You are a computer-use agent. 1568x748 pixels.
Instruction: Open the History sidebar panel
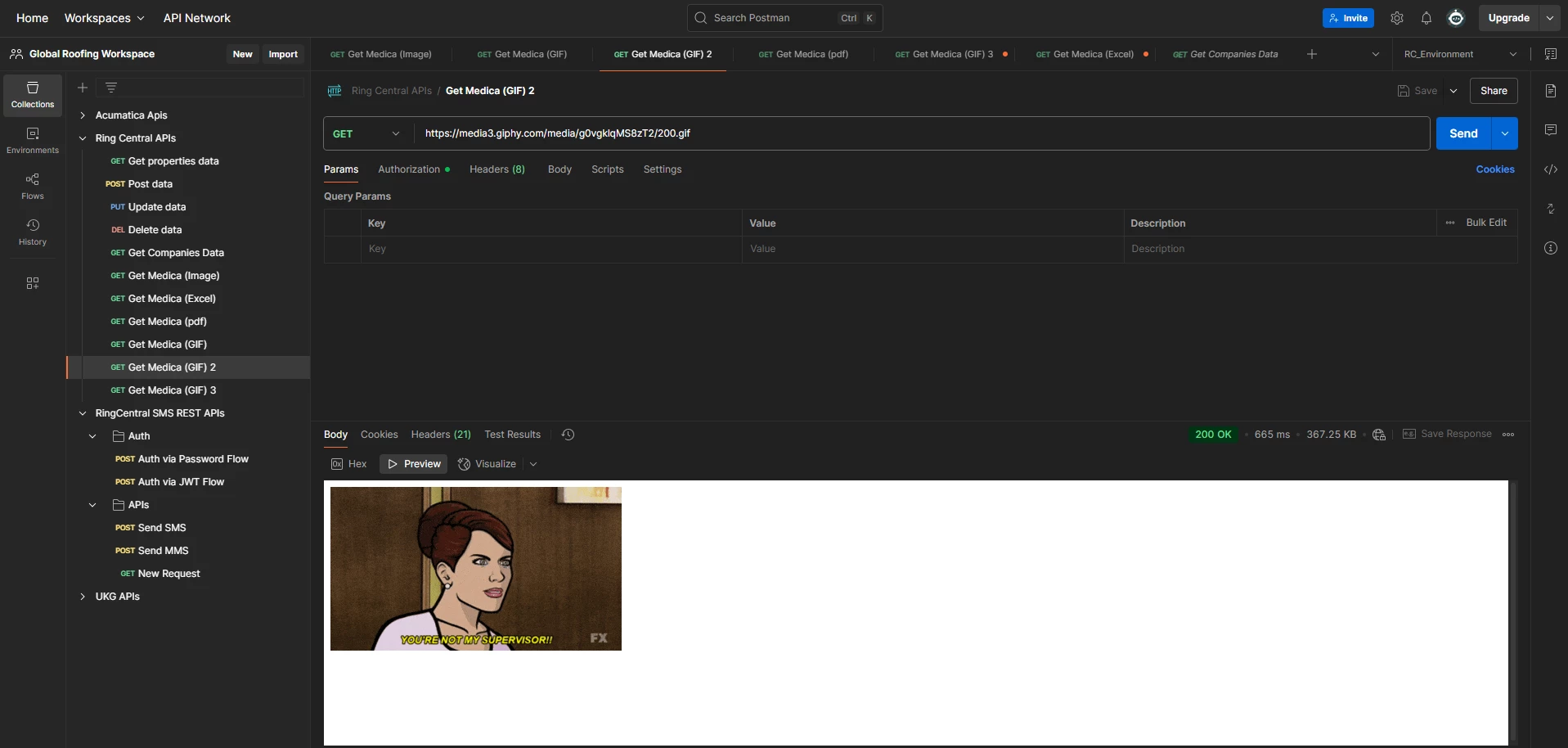pyautogui.click(x=33, y=232)
